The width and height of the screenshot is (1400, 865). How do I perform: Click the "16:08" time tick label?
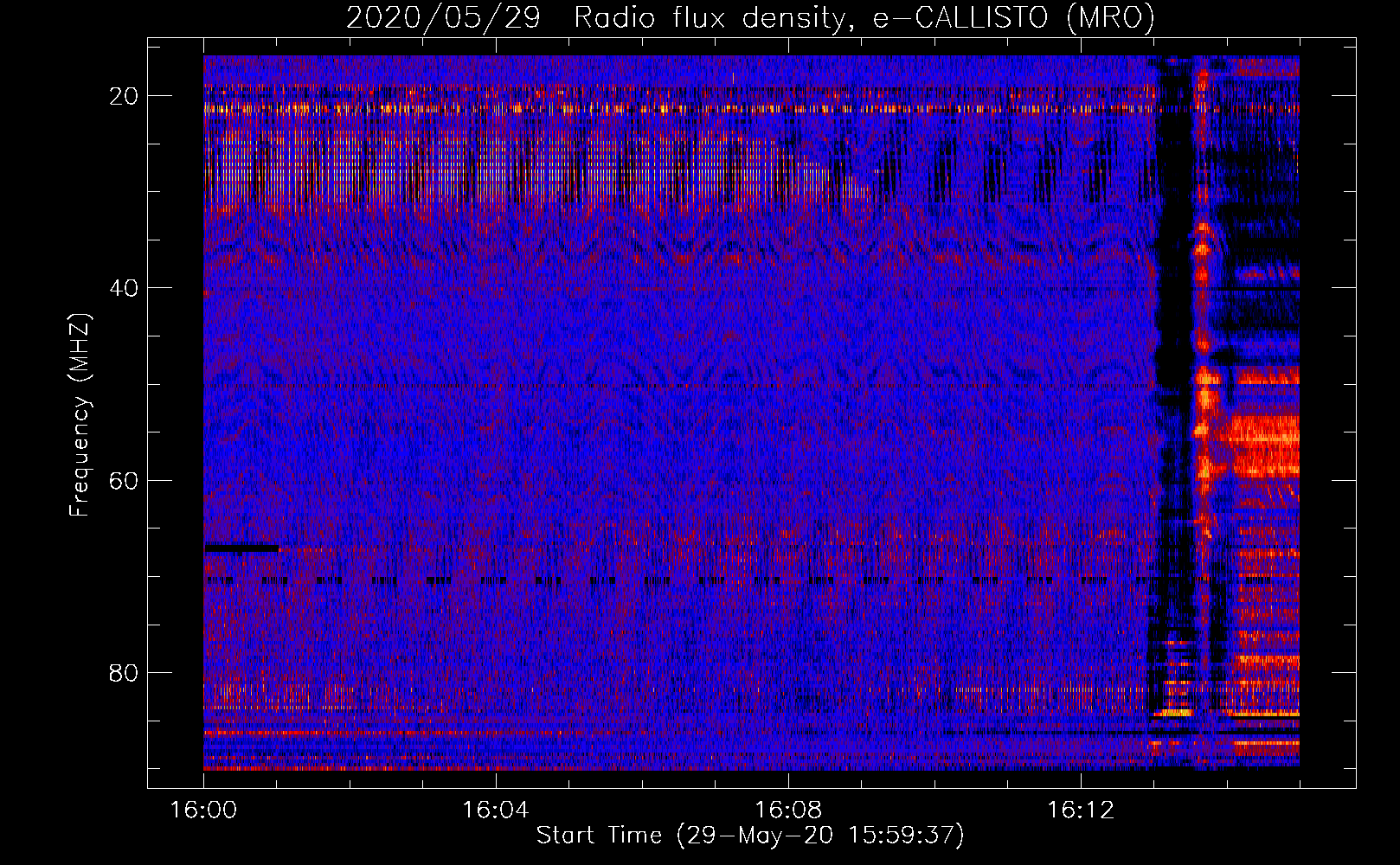(788, 810)
